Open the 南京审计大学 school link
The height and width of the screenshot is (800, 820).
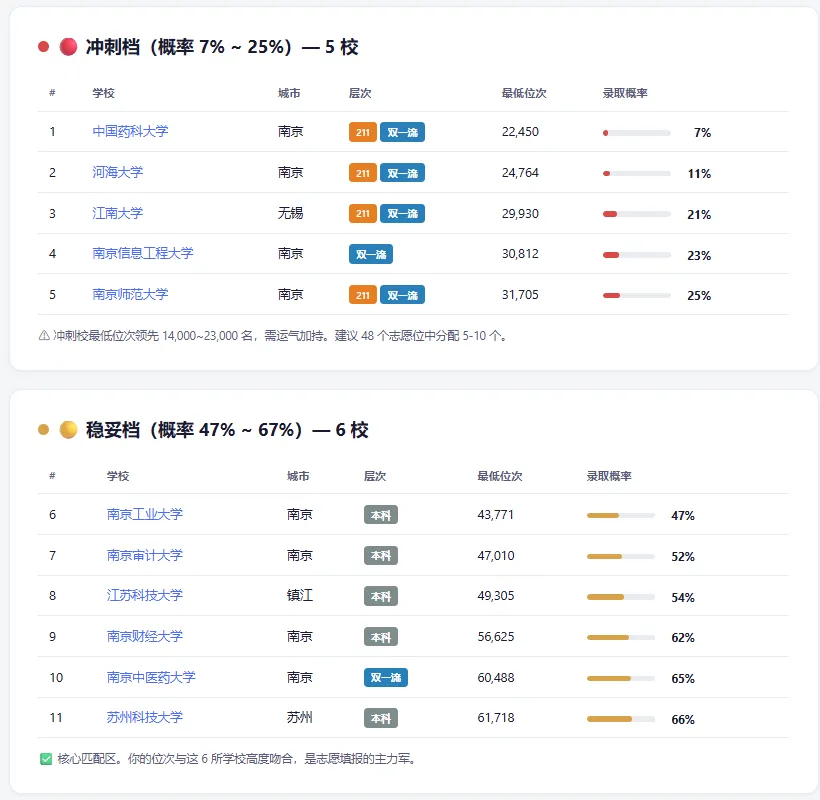pos(145,555)
